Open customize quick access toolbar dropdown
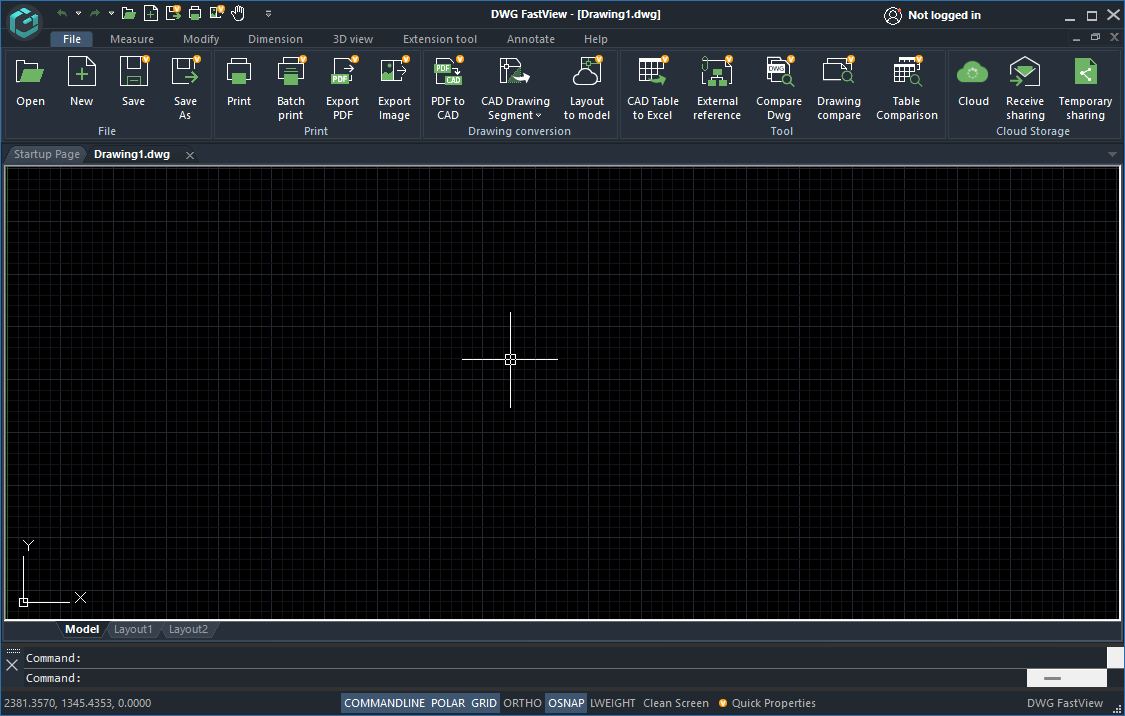Viewport: 1125px width, 716px height. (x=268, y=14)
